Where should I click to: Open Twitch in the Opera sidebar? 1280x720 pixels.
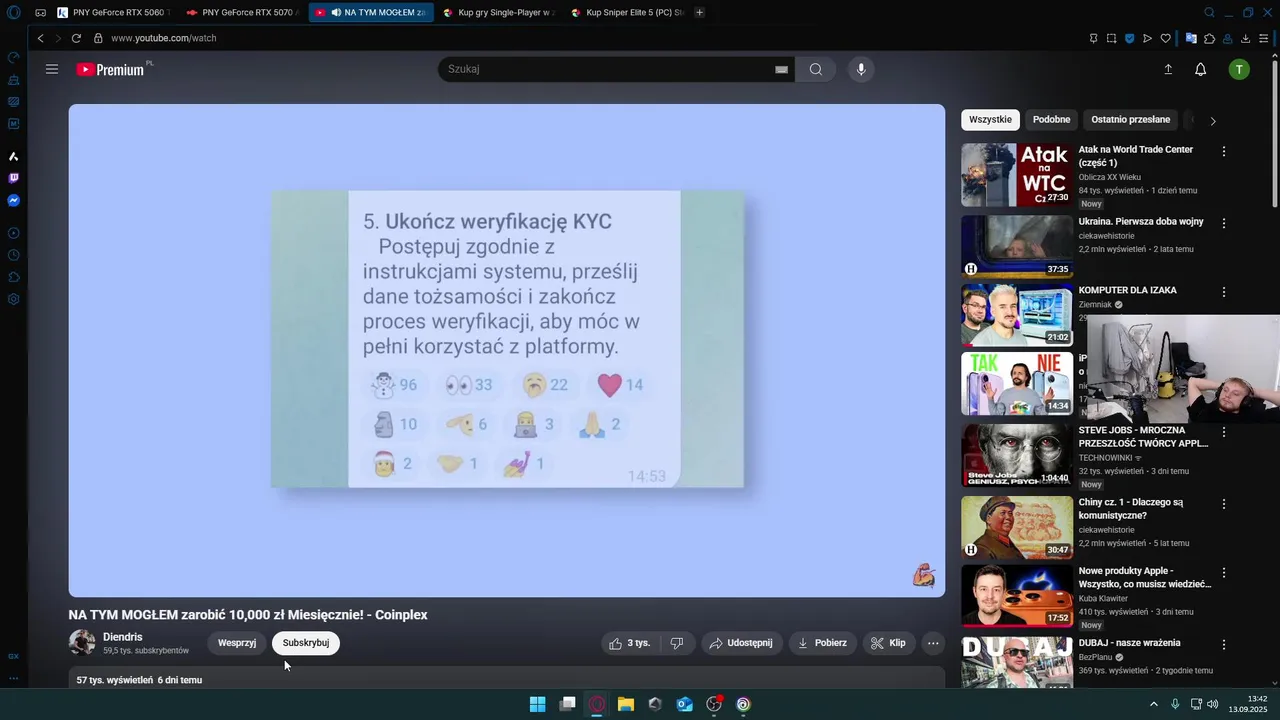pyautogui.click(x=13, y=178)
